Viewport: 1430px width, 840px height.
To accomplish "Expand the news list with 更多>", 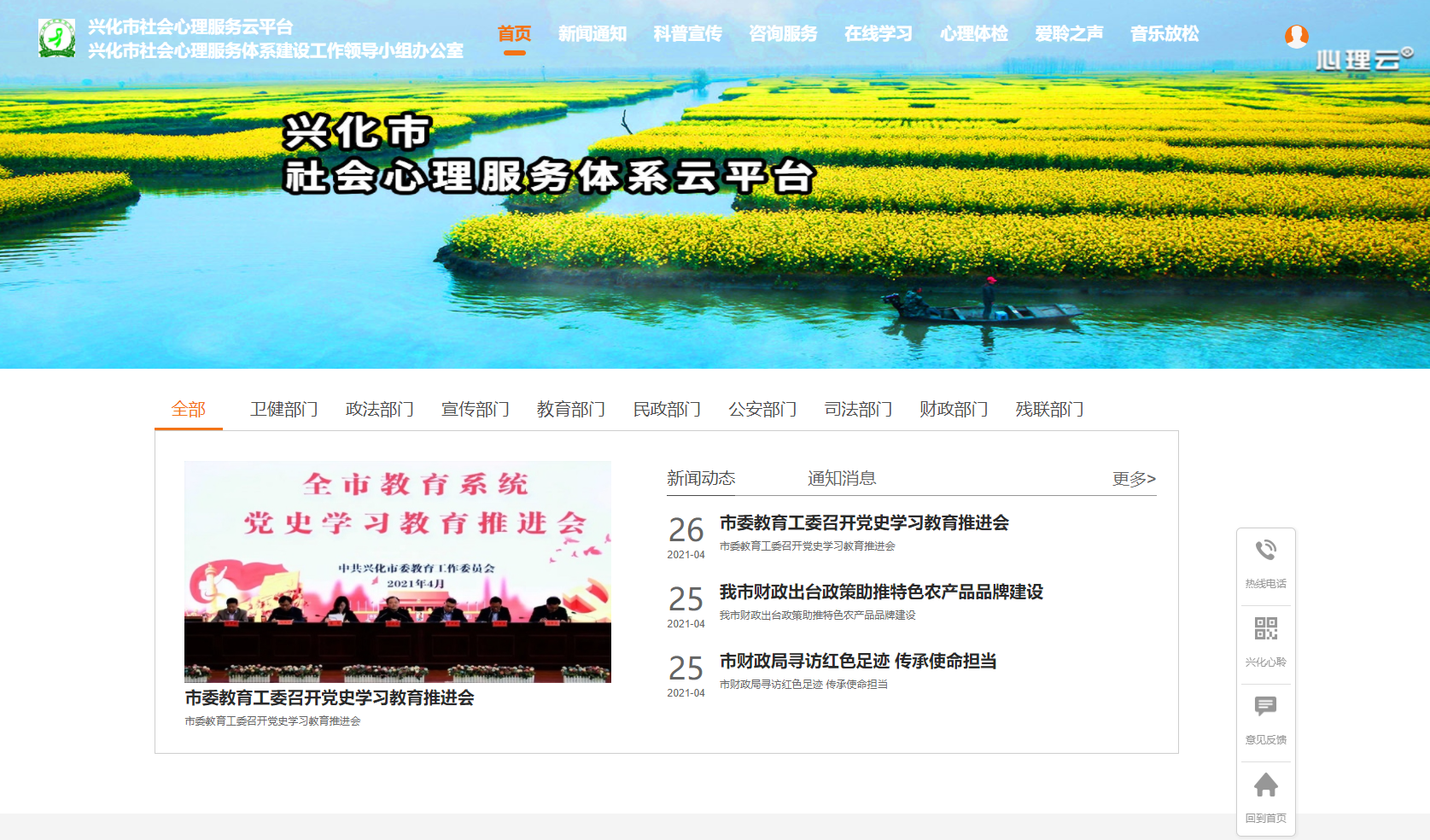I will click(1133, 479).
